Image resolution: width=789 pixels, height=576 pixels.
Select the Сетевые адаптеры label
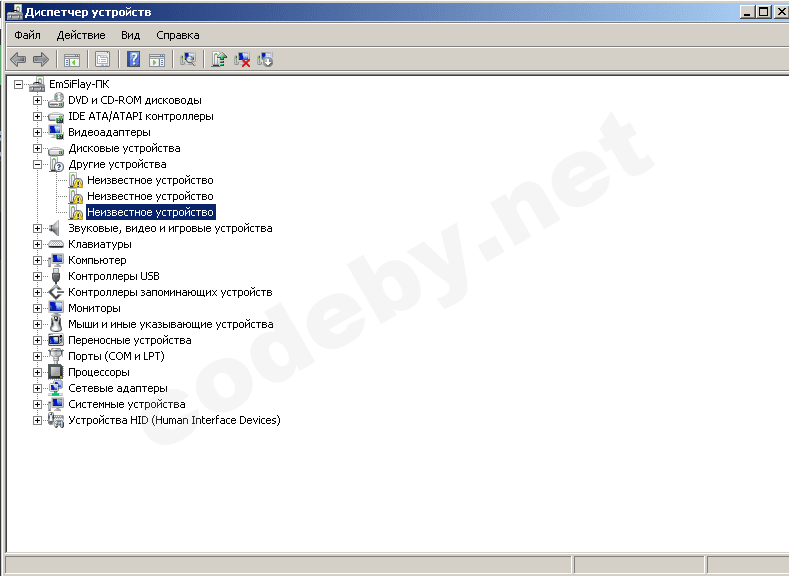[x=118, y=388]
